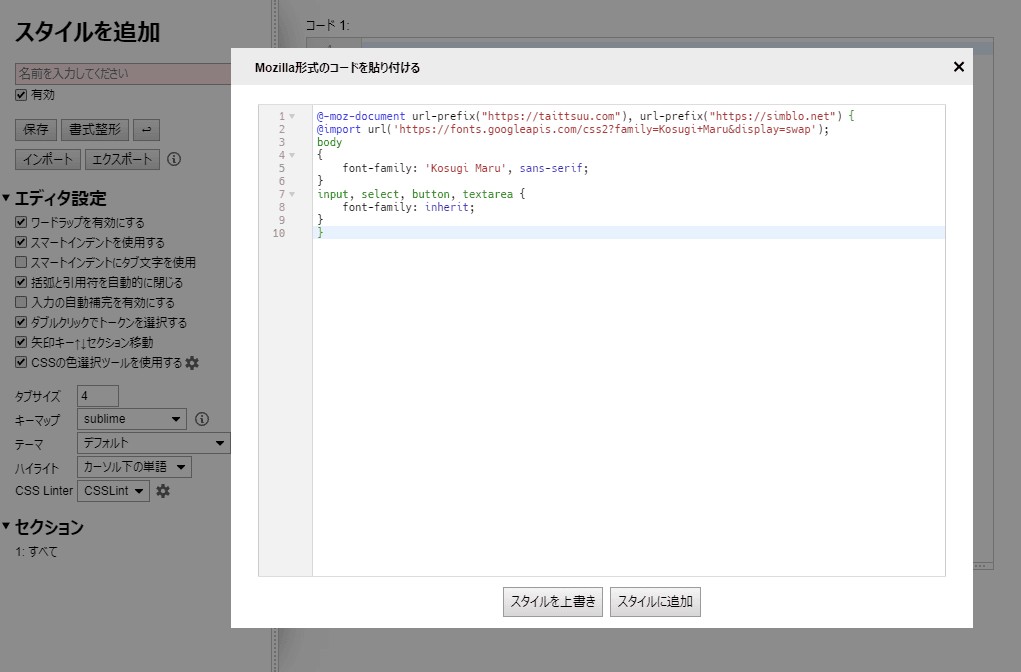Open the キーマップ sublime dropdown
The image size is (1021, 672).
coord(132,419)
